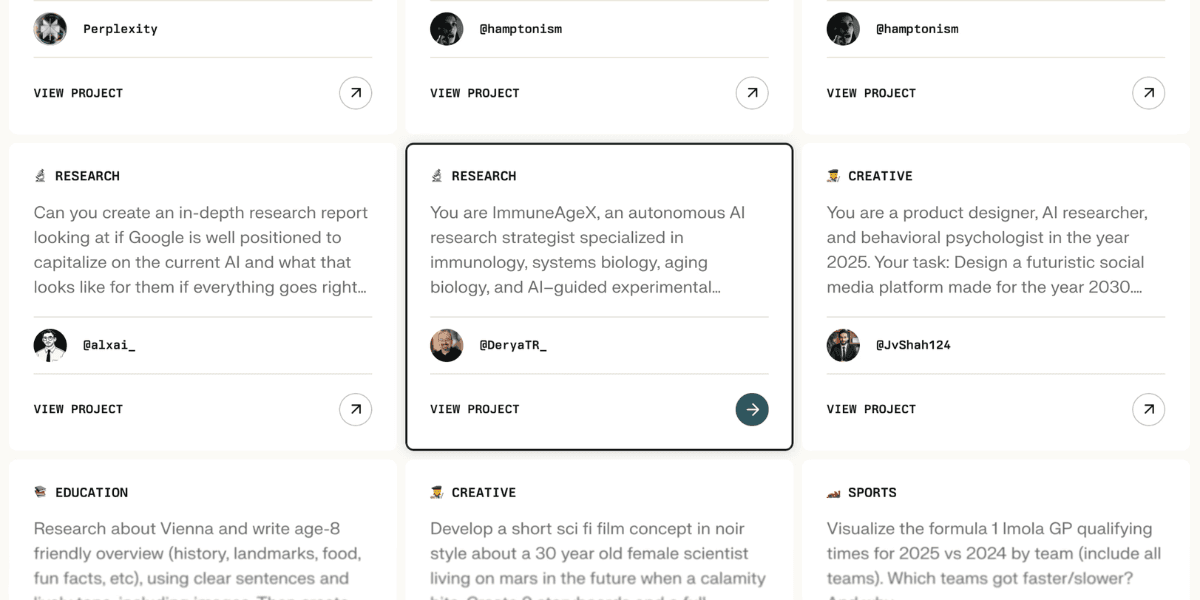Screen dimensions: 1200x600
Task: Click the @alxai_ username
Action: (109, 345)
